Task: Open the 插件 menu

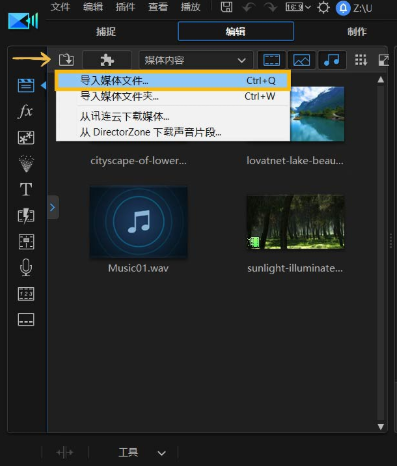Action: (125, 7)
